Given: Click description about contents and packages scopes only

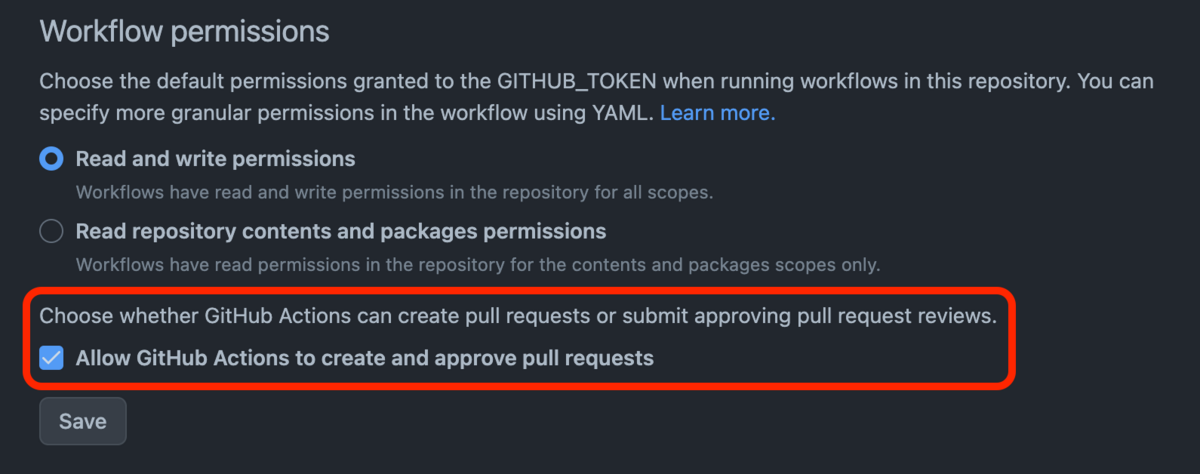Looking at the screenshot, I should click(x=478, y=265).
